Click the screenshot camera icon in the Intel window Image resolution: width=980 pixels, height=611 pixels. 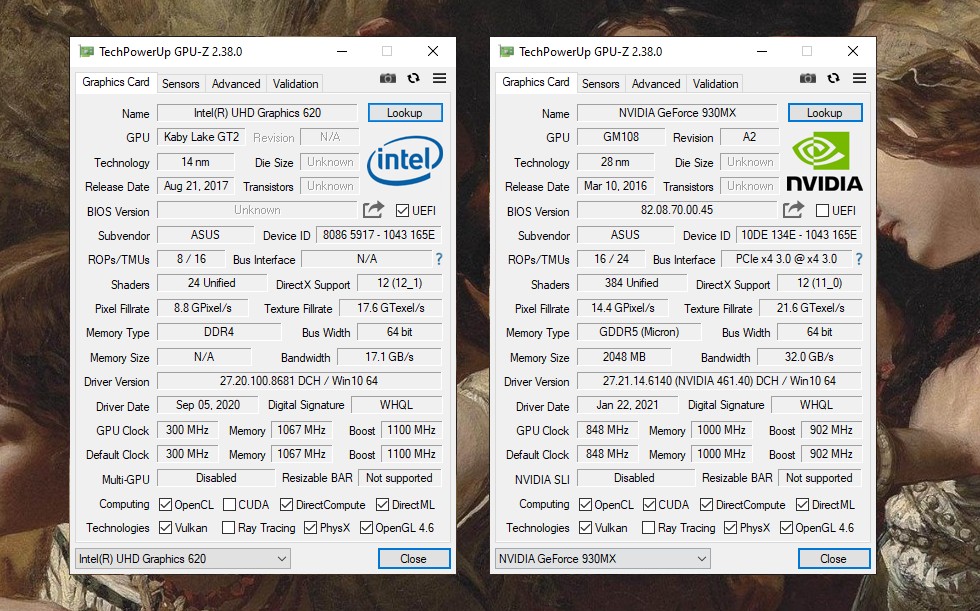pyautogui.click(x=388, y=79)
